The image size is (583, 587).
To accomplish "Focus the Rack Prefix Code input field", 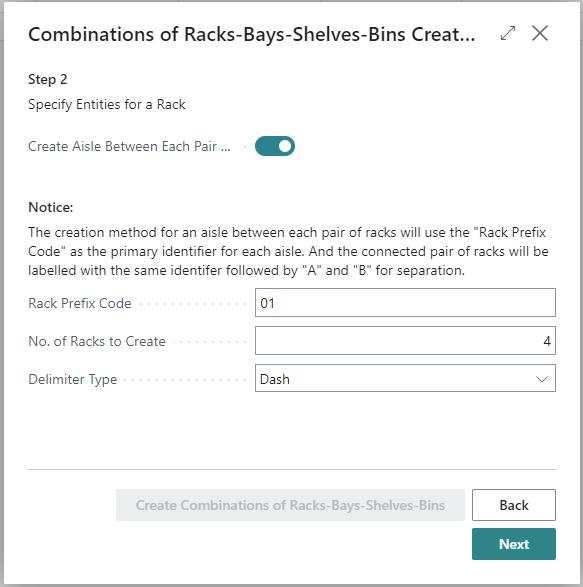I will coord(405,302).
